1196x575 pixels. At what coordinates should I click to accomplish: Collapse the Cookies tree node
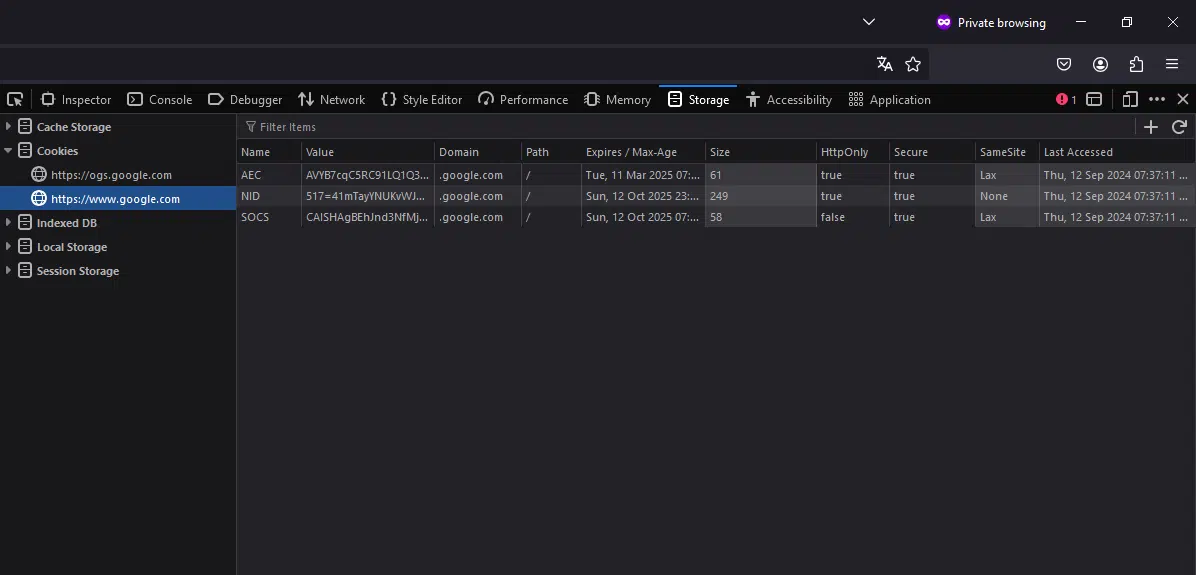(x=9, y=151)
